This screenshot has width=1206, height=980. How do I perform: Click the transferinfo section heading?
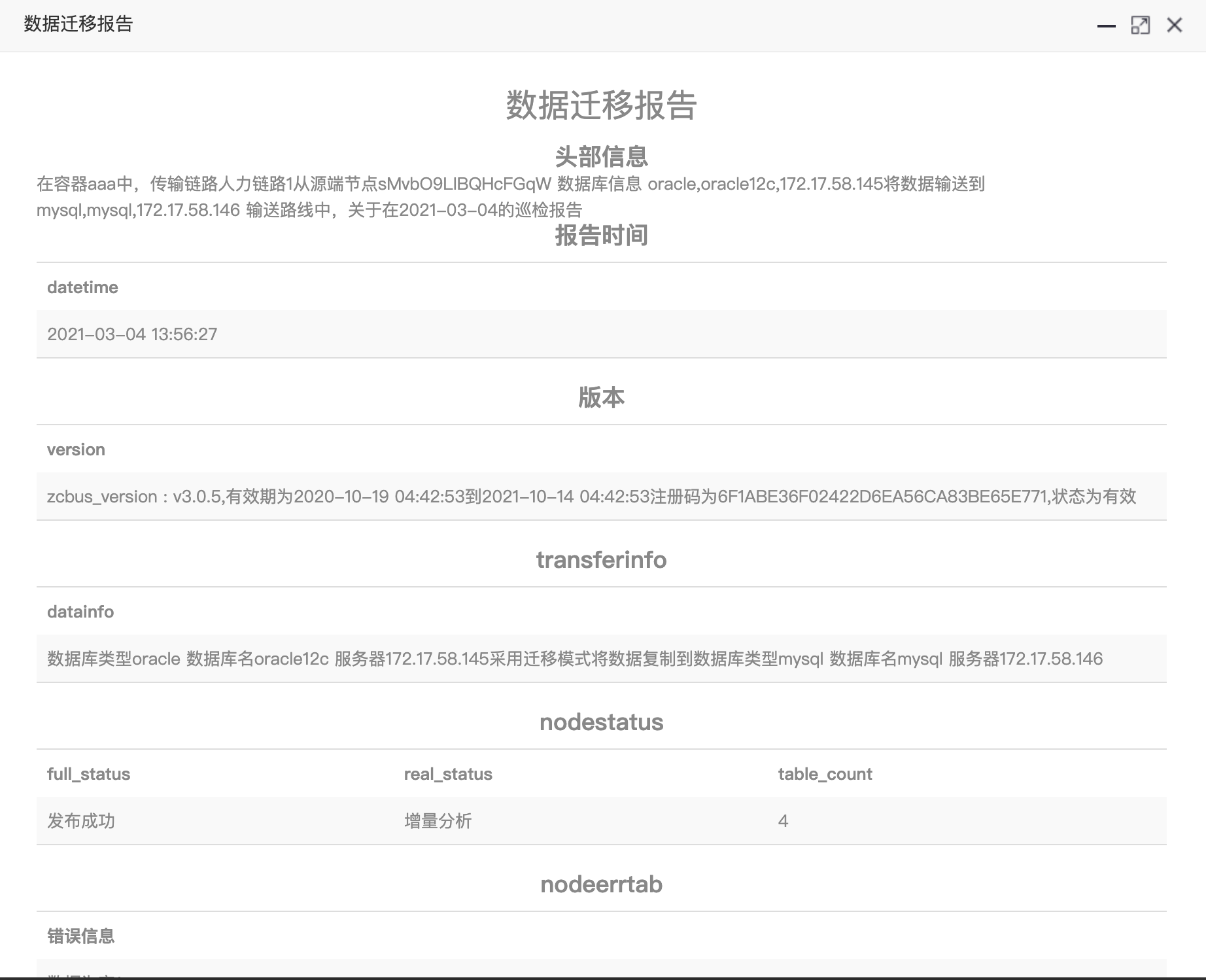pyautogui.click(x=601, y=560)
